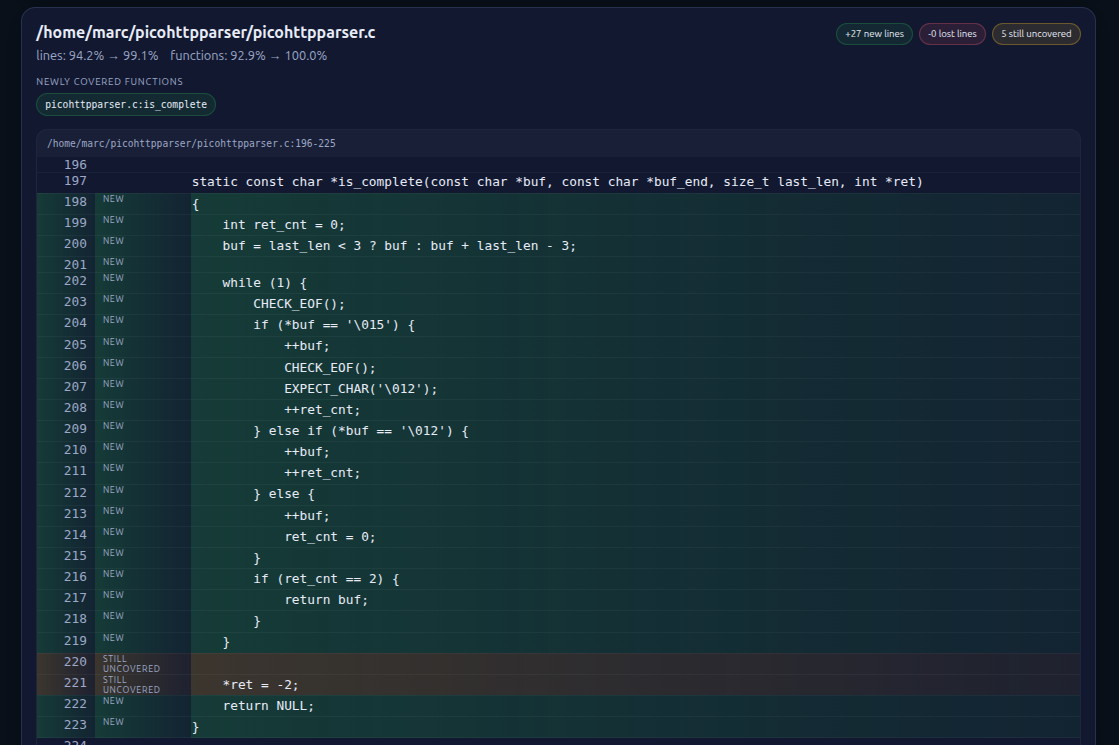This screenshot has width=1119, height=745.
Task: Click the 'int ret_cnt = 0;' code line
Action: pyautogui.click(x=283, y=225)
